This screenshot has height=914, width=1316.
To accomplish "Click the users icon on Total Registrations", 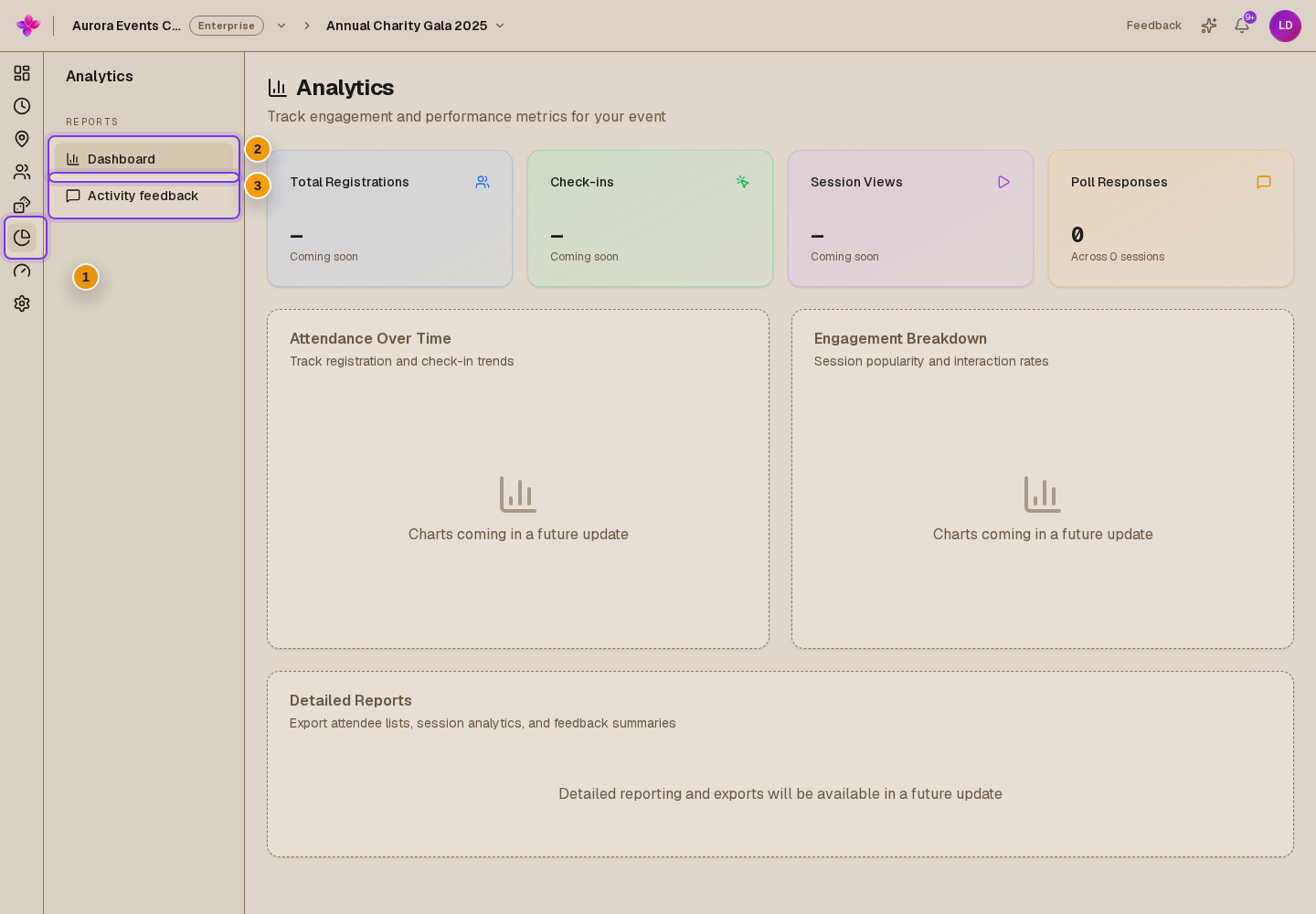I will [x=483, y=182].
